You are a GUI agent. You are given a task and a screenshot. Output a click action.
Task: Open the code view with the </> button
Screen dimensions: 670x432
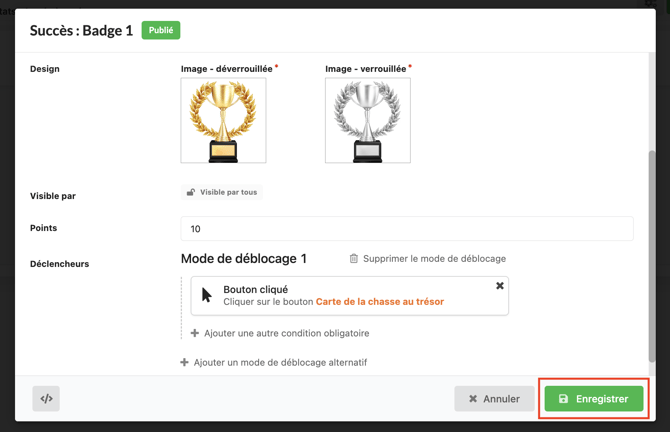(x=46, y=398)
